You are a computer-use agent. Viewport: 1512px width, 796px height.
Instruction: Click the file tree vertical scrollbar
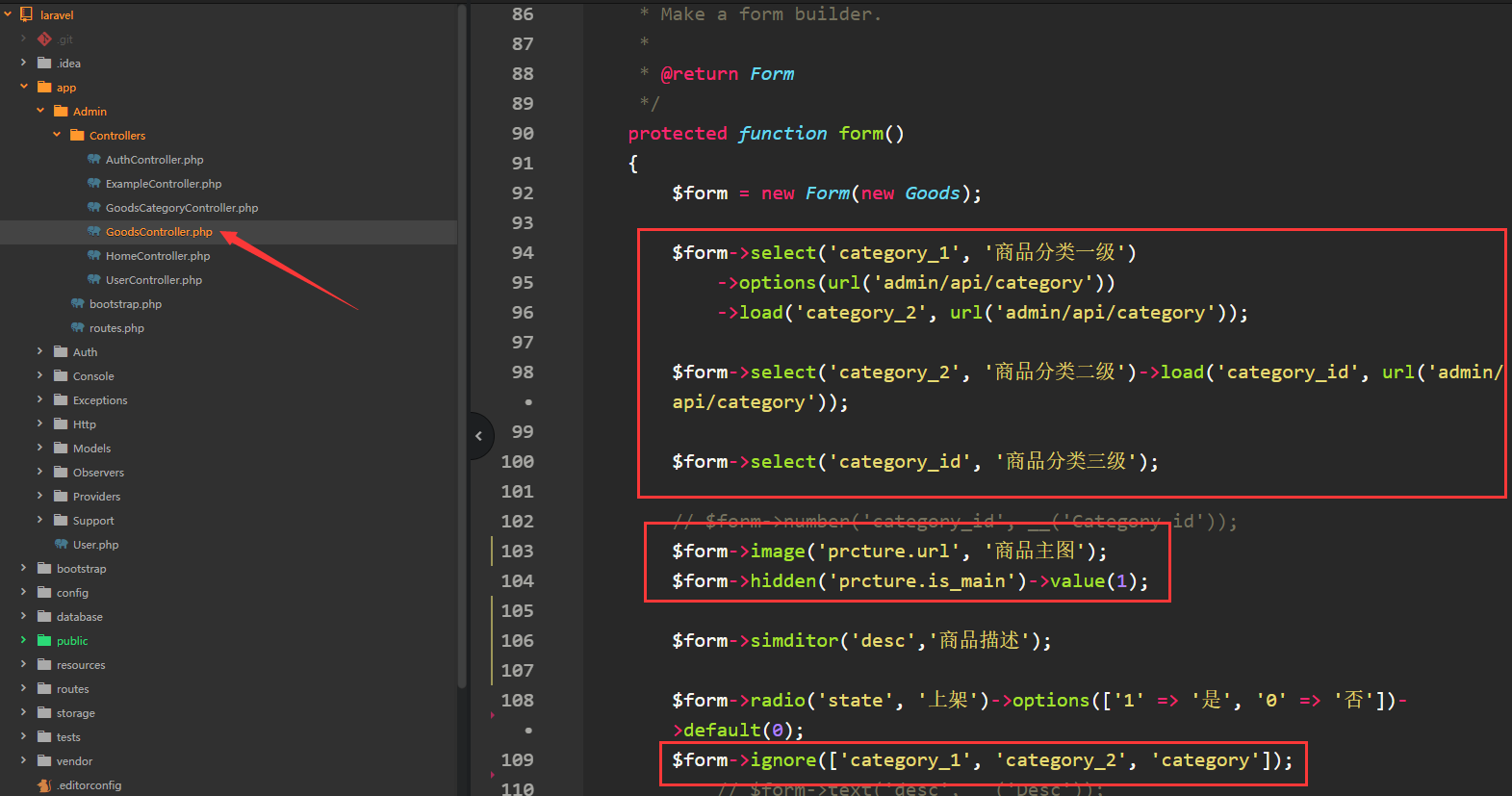click(x=462, y=347)
